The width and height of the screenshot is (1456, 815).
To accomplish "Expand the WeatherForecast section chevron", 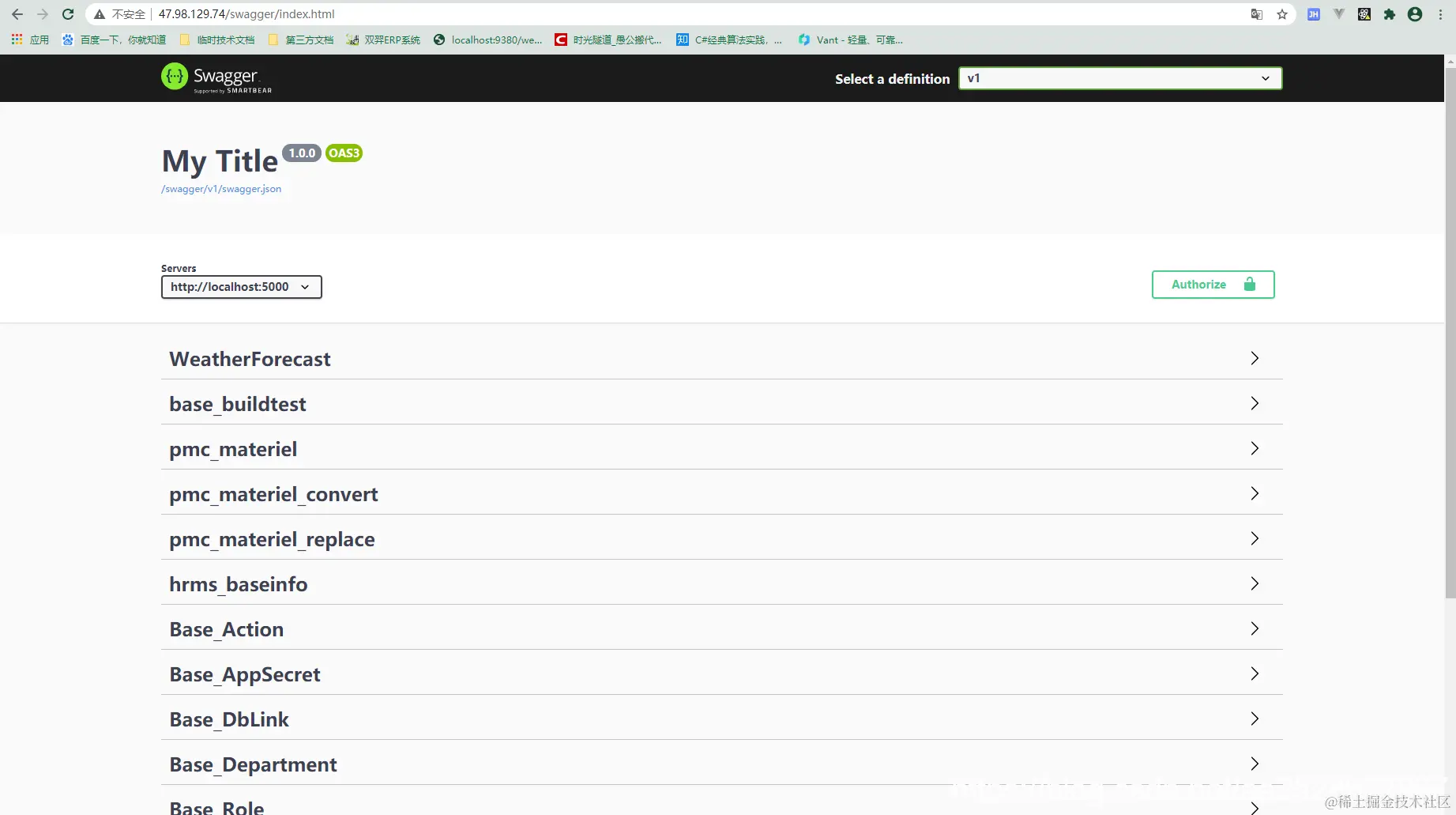I will 1255,358.
